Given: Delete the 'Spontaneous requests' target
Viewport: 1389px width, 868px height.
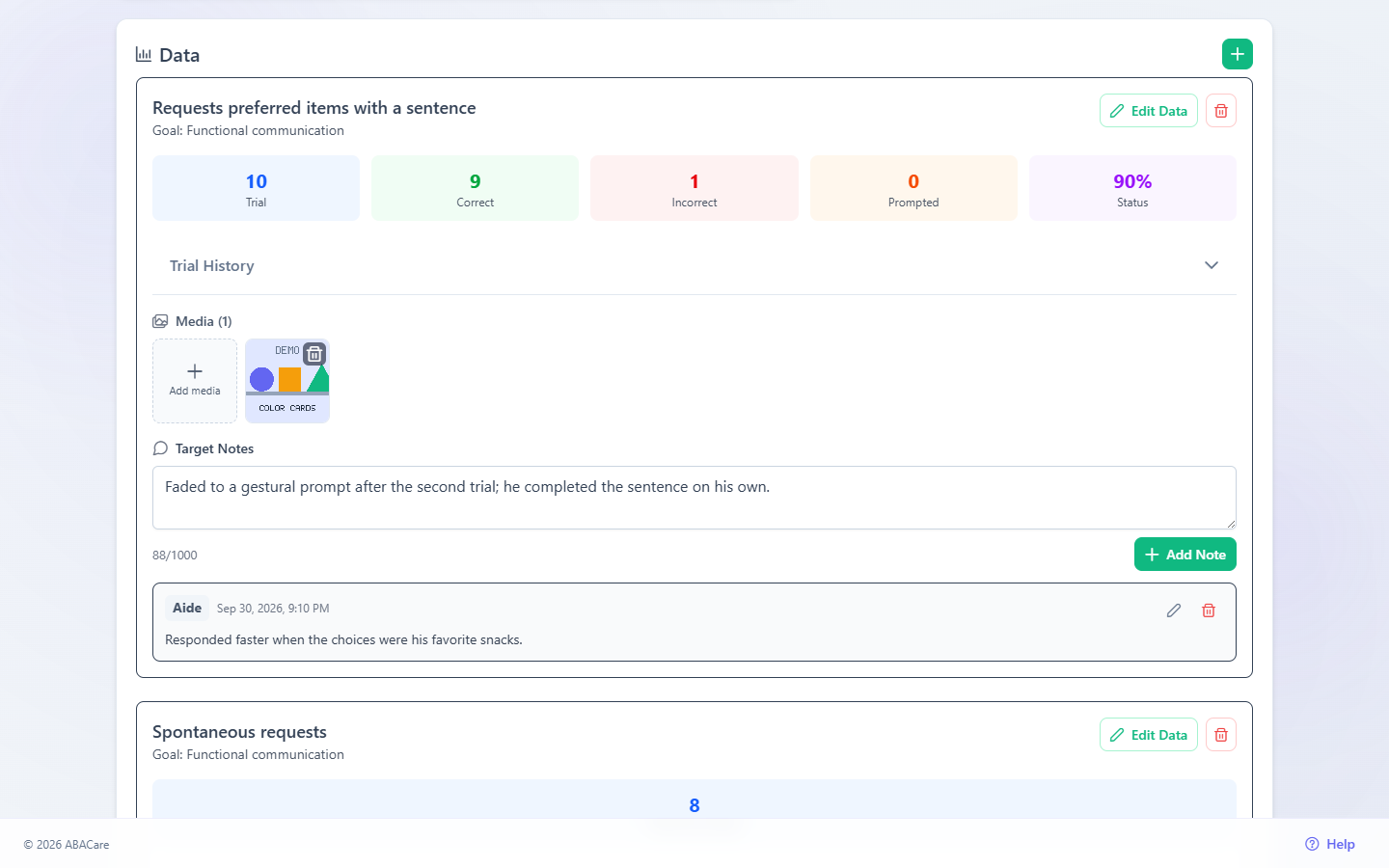Looking at the screenshot, I should click(x=1221, y=735).
